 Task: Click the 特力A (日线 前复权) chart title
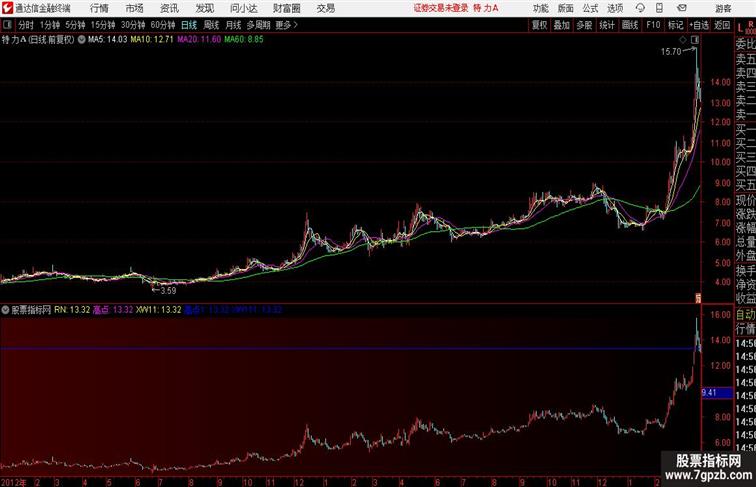pyautogui.click(x=38, y=40)
